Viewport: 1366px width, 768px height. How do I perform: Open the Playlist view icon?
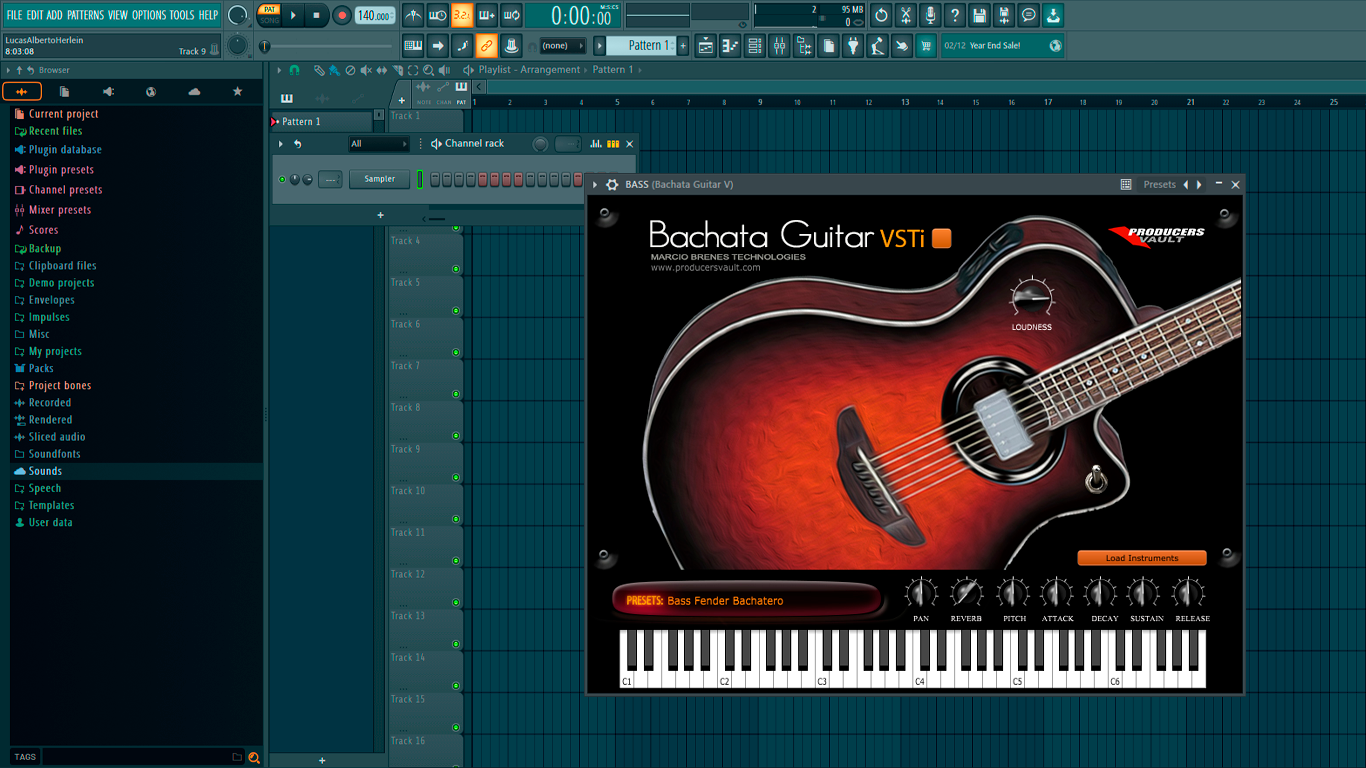click(x=706, y=45)
